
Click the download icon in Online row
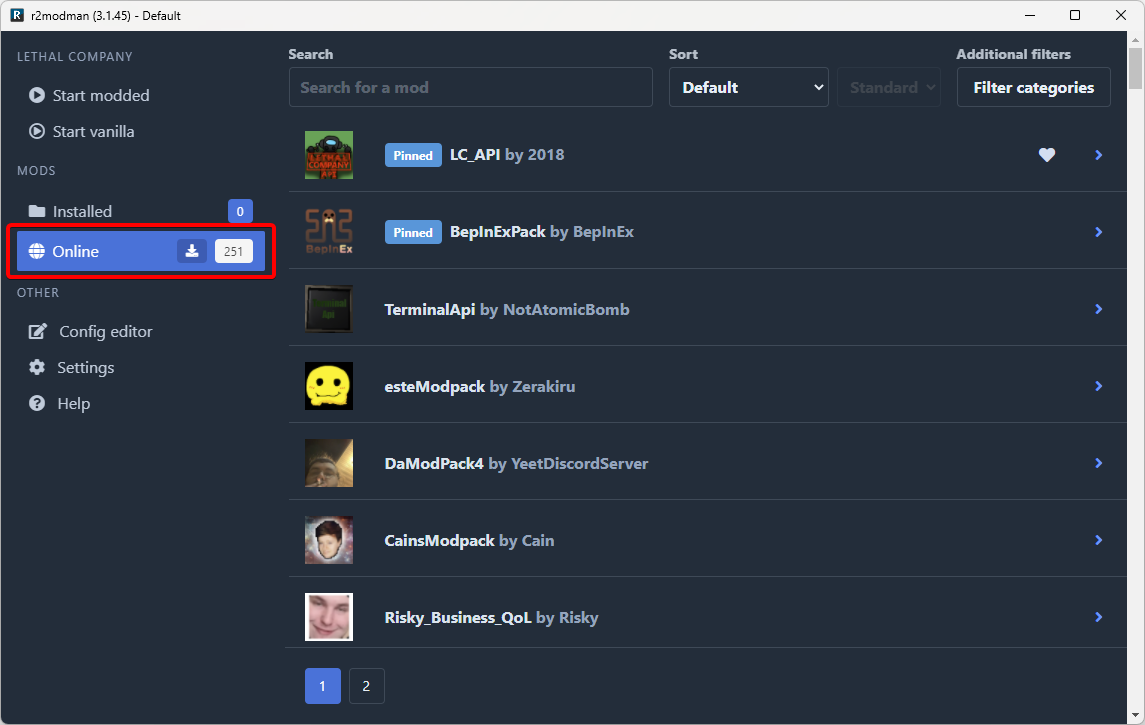click(192, 251)
